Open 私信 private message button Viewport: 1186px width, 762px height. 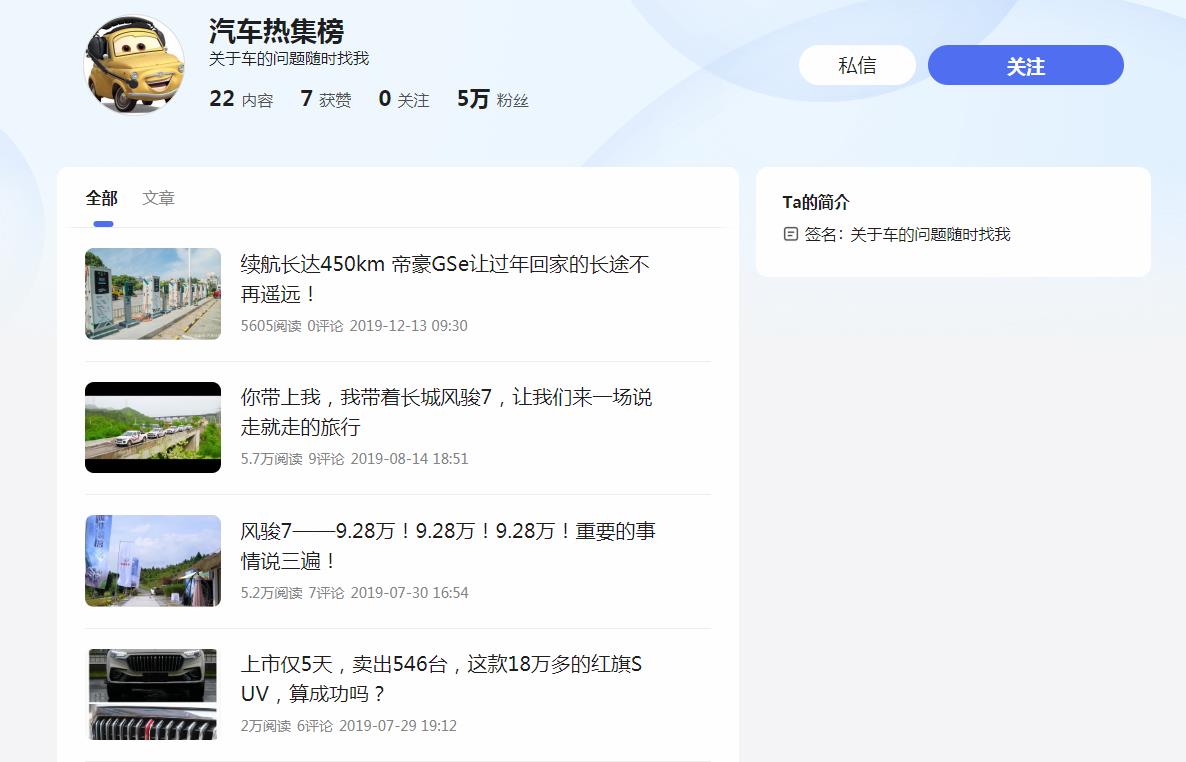[x=857, y=65]
